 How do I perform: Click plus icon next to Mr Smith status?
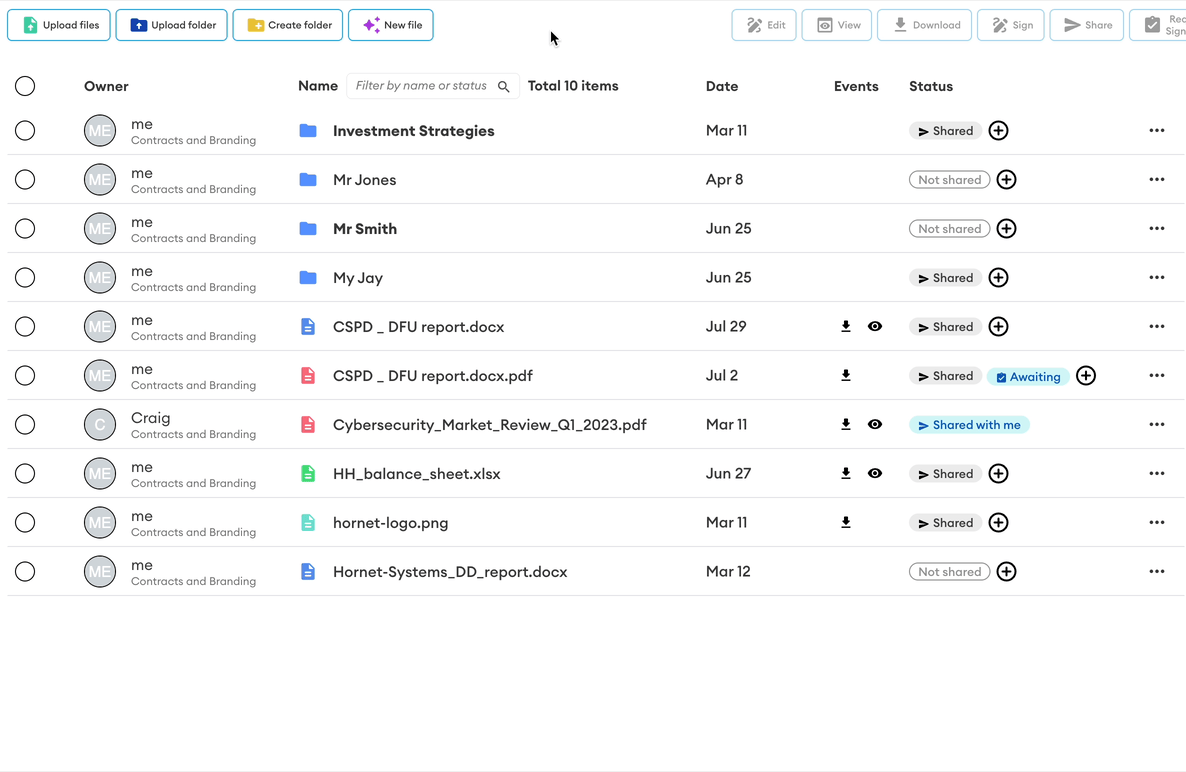tap(1006, 228)
